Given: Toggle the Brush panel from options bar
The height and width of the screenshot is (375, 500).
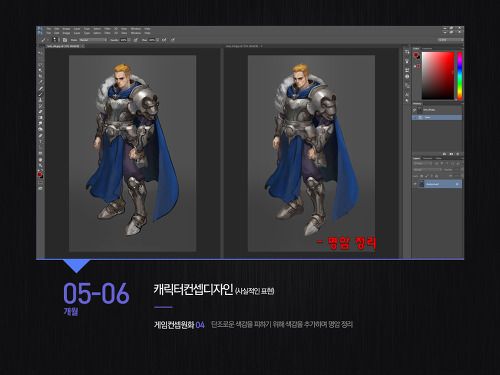Looking at the screenshot, I should (x=65, y=40).
